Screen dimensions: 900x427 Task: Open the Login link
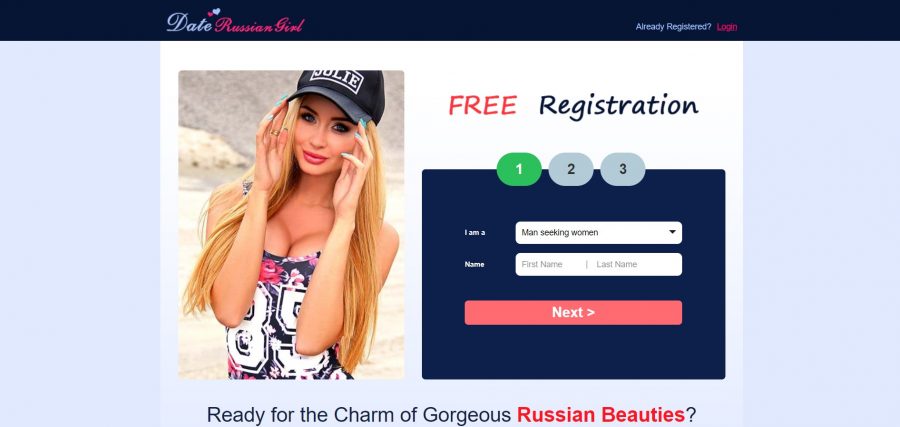[x=727, y=26]
